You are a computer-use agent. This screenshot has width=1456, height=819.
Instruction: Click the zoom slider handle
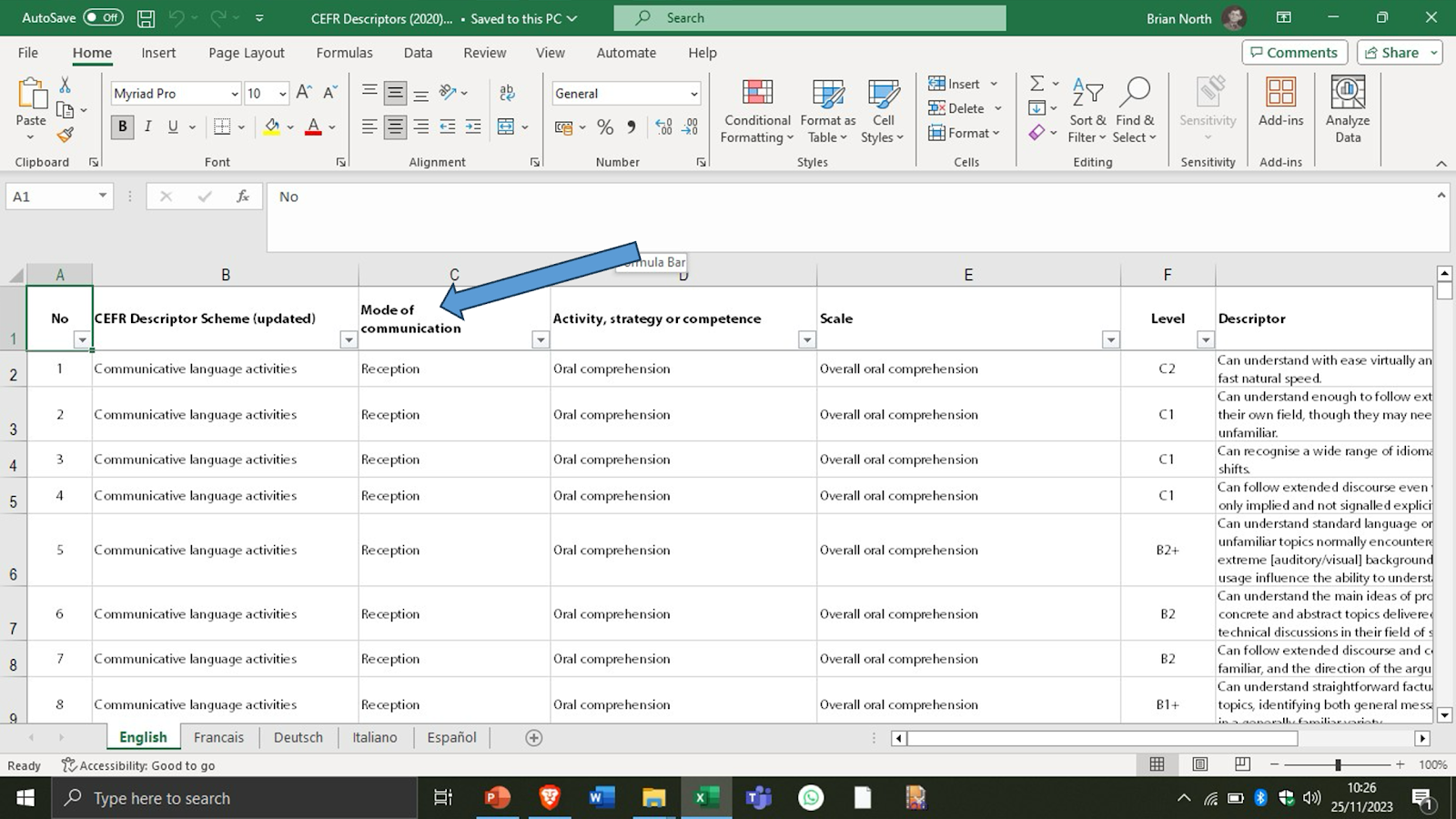1338,764
